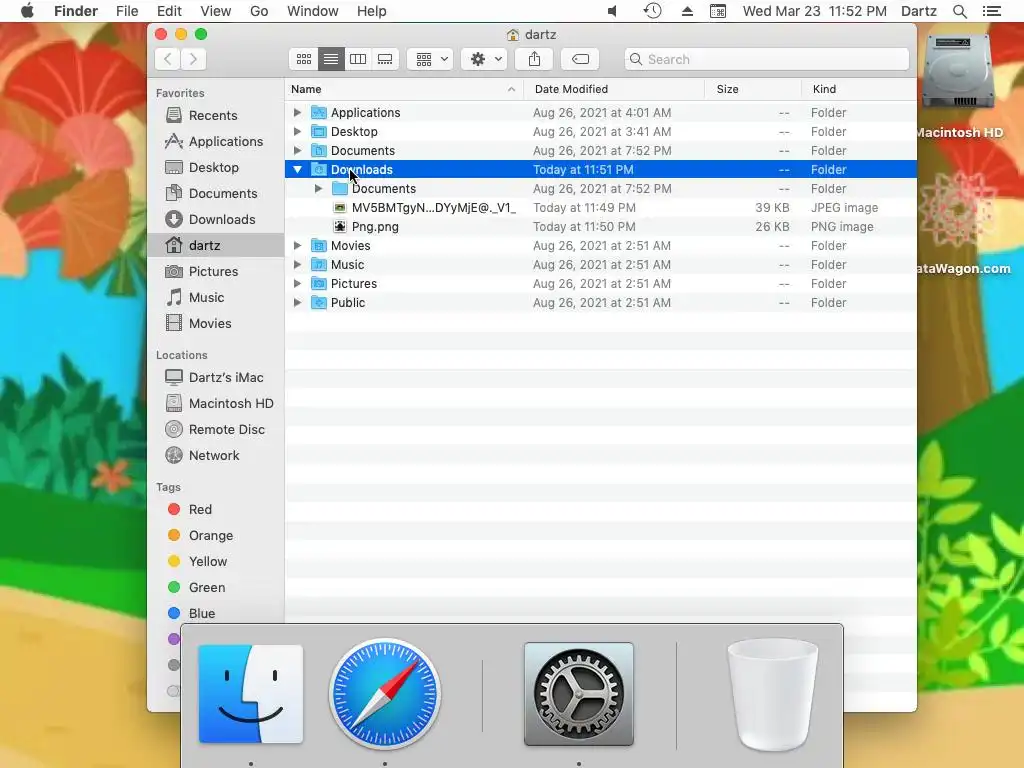Open Spotlight search in menu bar

point(960,11)
